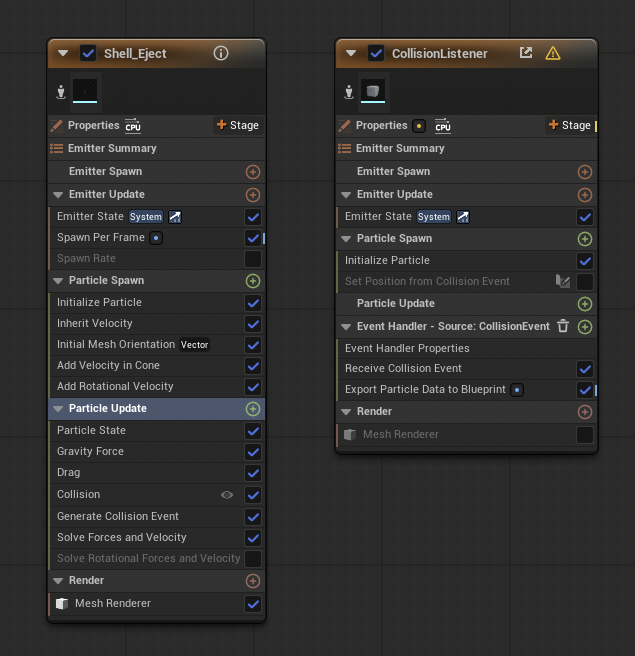Disable the CollisionListener emitter checkbox
Screen dimensions: 635x656
[376, 54]
